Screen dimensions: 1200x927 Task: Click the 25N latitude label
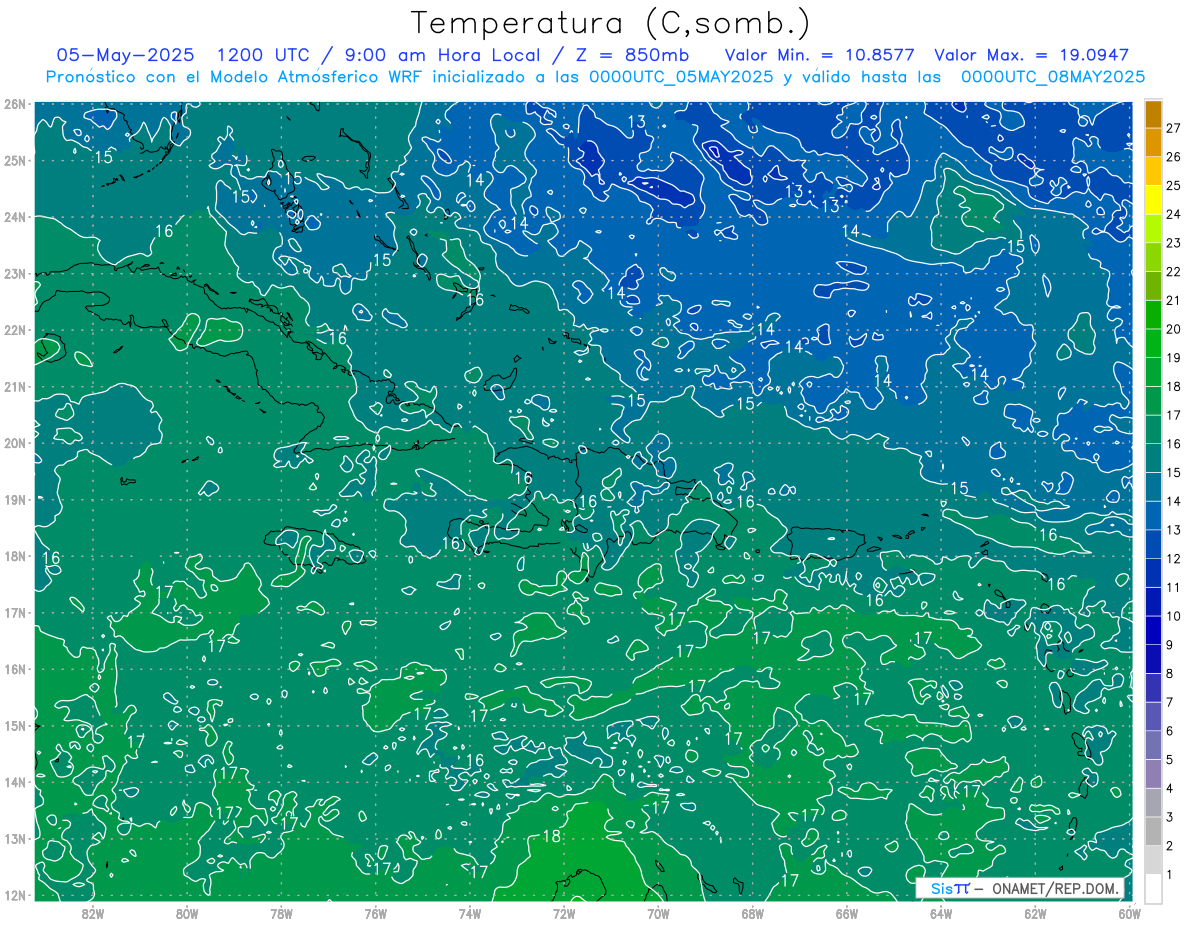[x=15, y=160]
